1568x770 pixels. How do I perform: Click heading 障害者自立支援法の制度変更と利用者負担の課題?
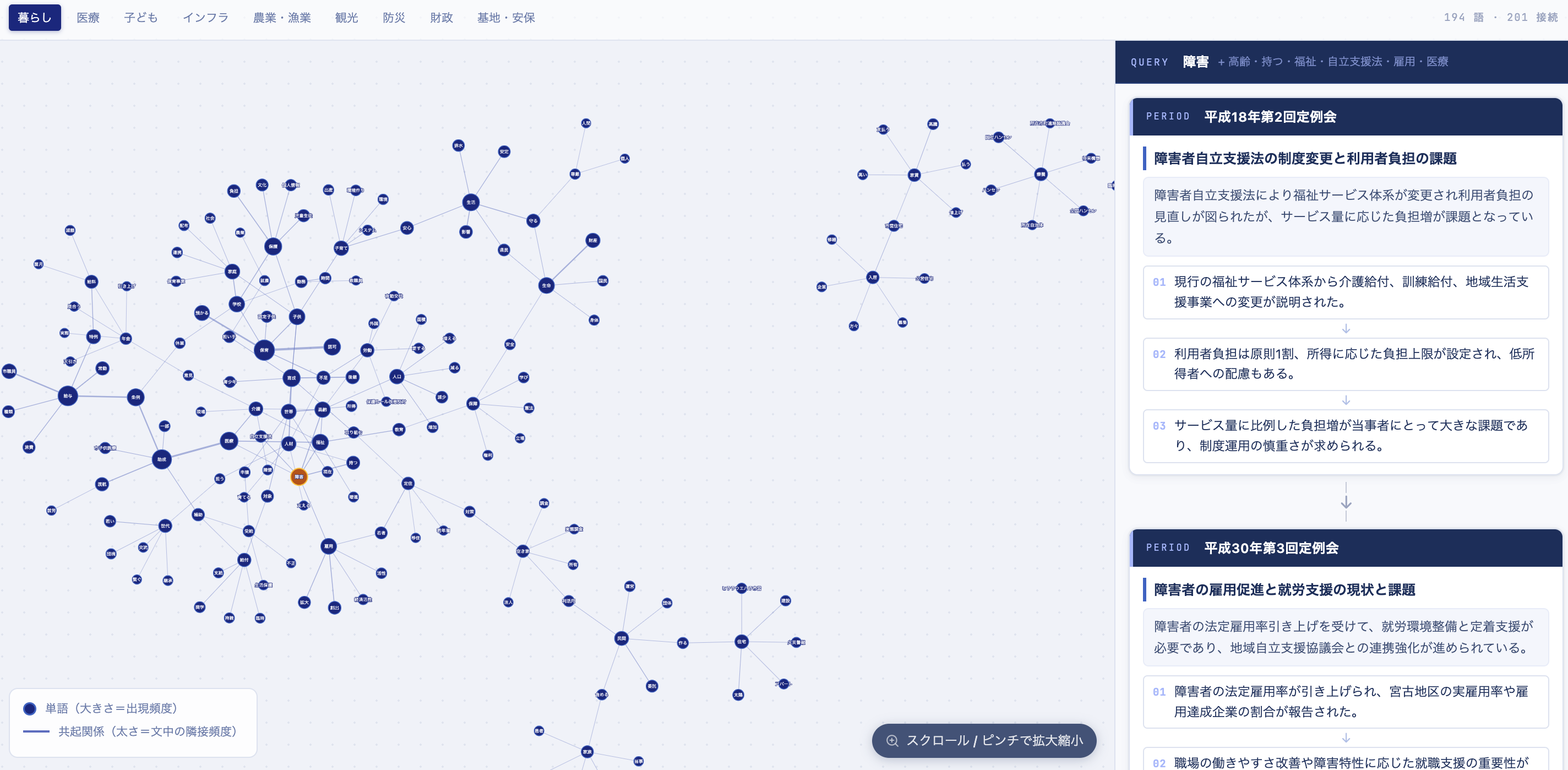coord(1305,159)
